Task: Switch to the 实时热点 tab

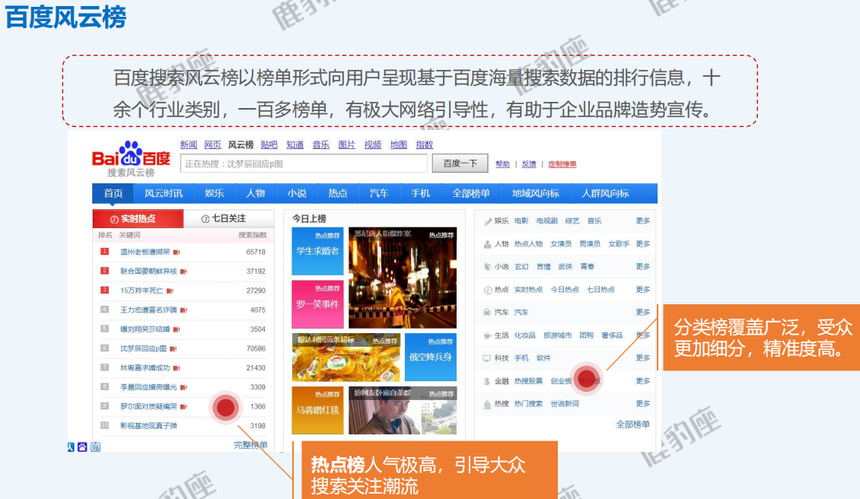Action: click(x=138, y=219)
